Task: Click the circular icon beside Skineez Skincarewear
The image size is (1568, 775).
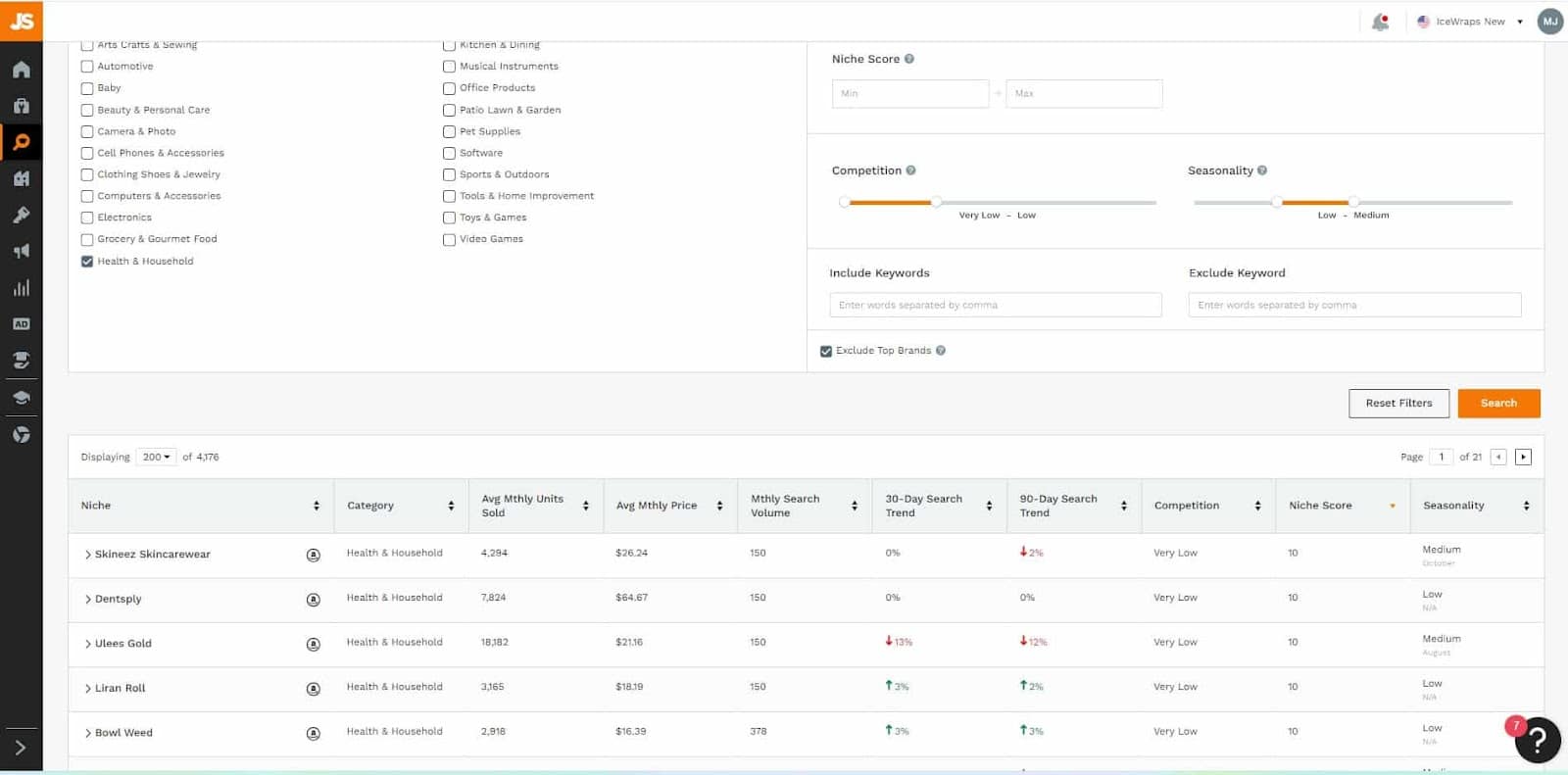Action: tap(314, 556)
